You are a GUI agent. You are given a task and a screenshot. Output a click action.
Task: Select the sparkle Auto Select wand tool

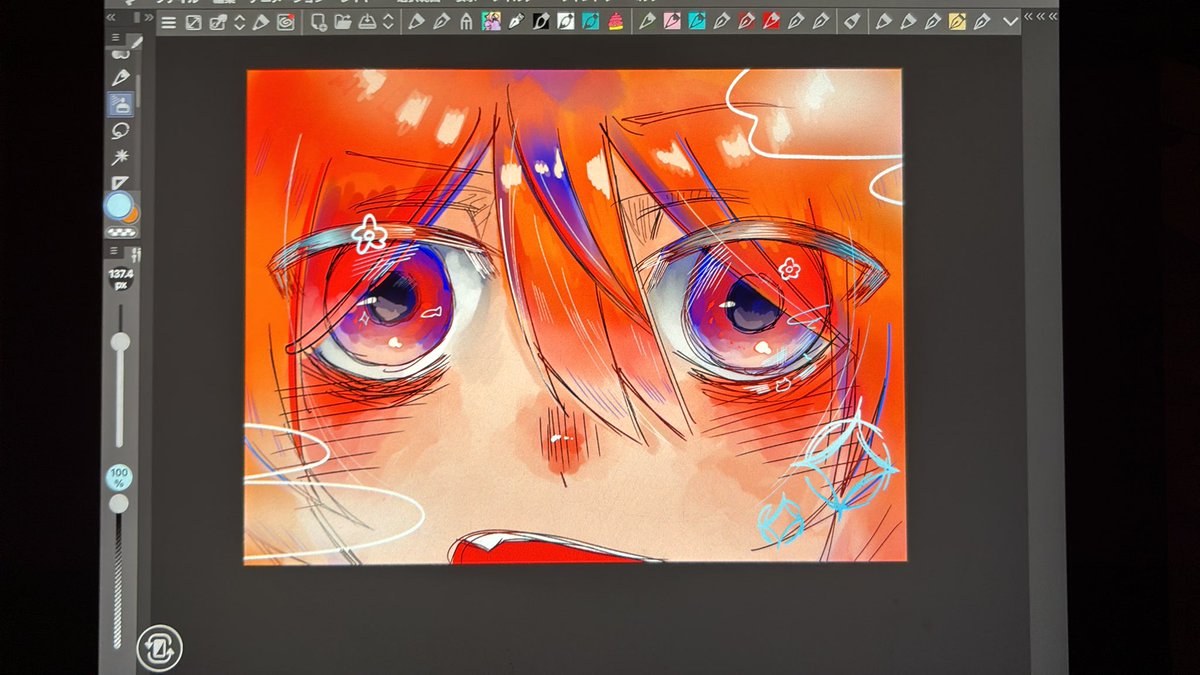[x=121, y=156]
